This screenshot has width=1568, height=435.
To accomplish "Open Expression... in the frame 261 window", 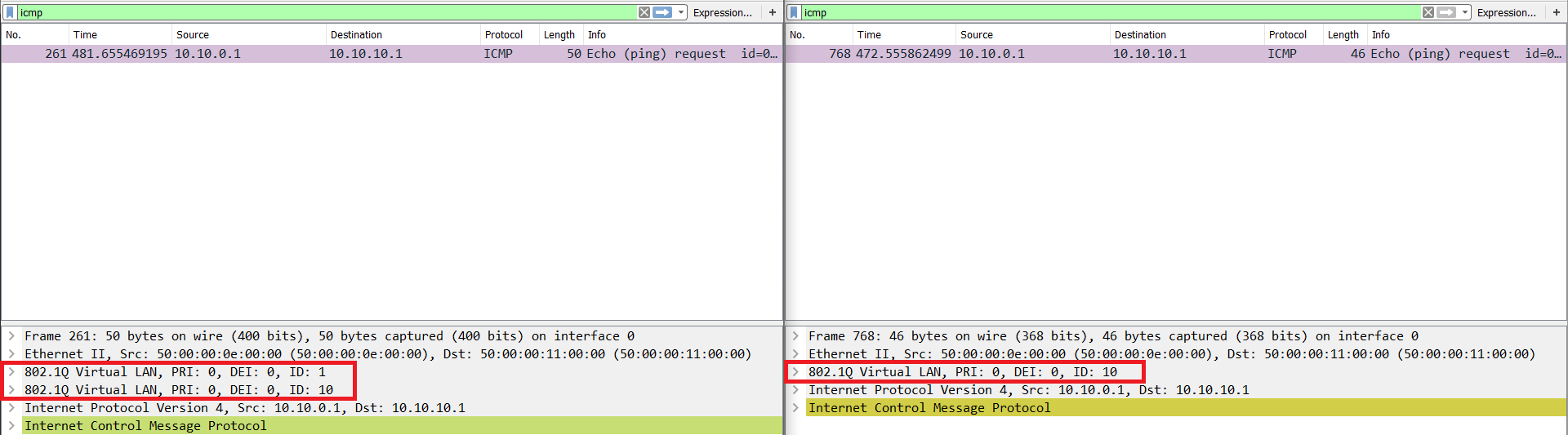I will (722, 12).
